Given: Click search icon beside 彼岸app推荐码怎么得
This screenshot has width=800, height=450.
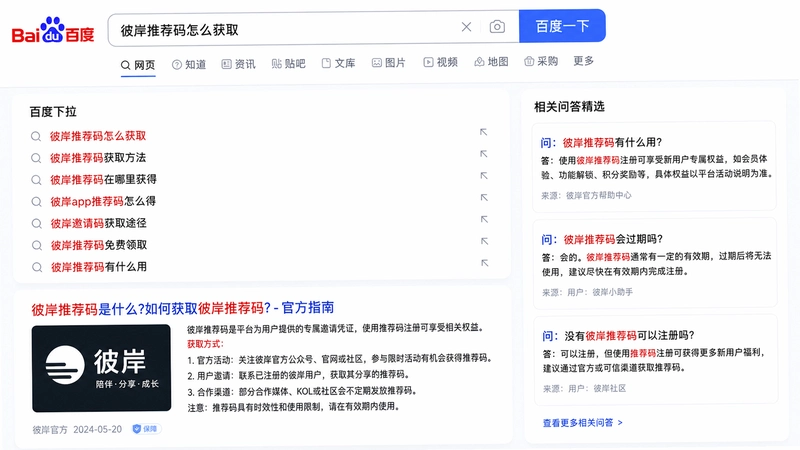Looking at the screenshot, I should tap(36, 202).
